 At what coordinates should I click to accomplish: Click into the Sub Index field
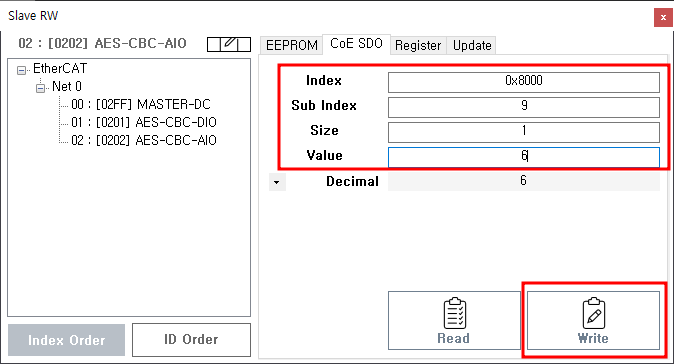[x=524, y=107]
